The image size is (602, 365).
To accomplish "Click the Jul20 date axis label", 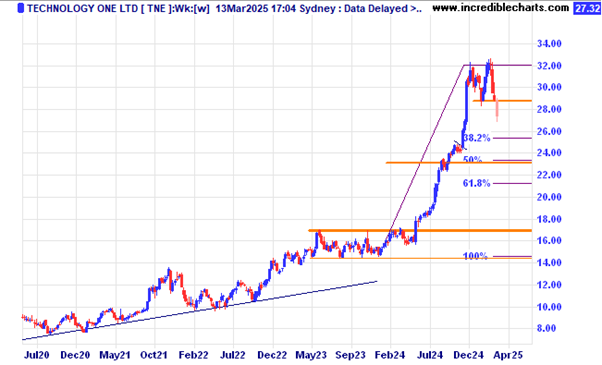I will pos(36,355).
